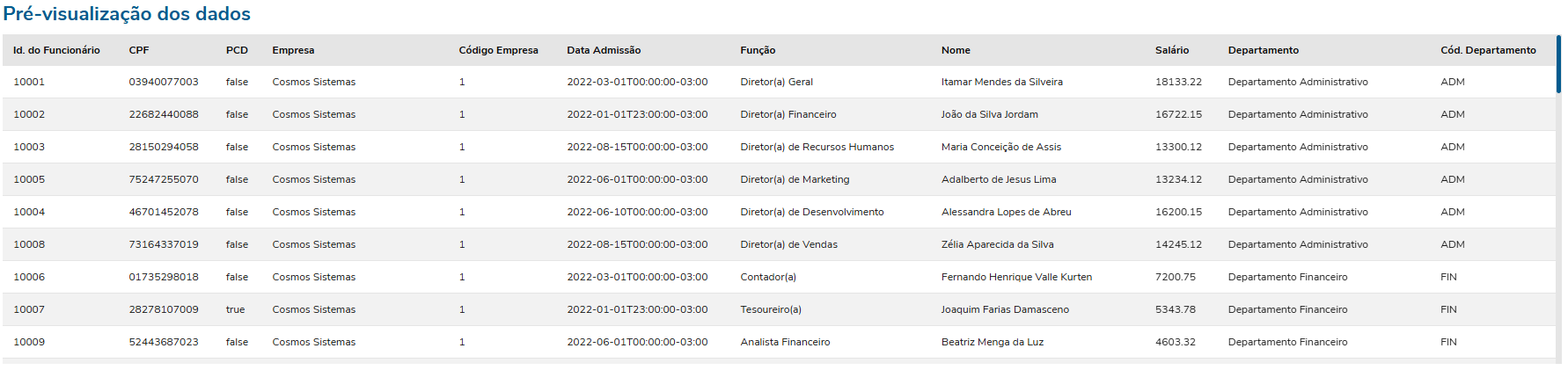This screenshot has height=370, width=1568.
Task: Click the Salário column header
Action: (x=1172, y=50)
